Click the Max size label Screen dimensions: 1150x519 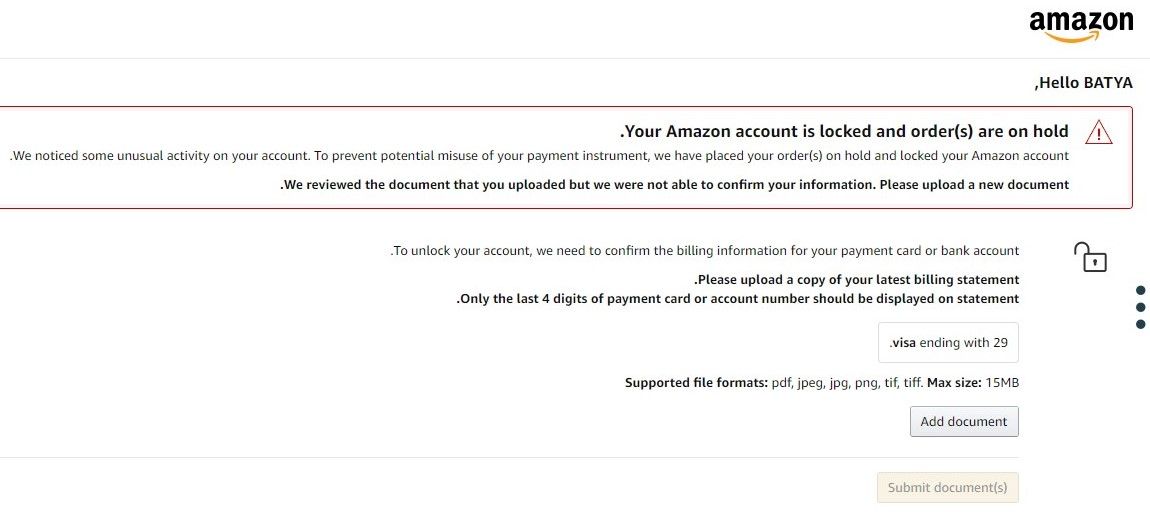pos(954,383)
